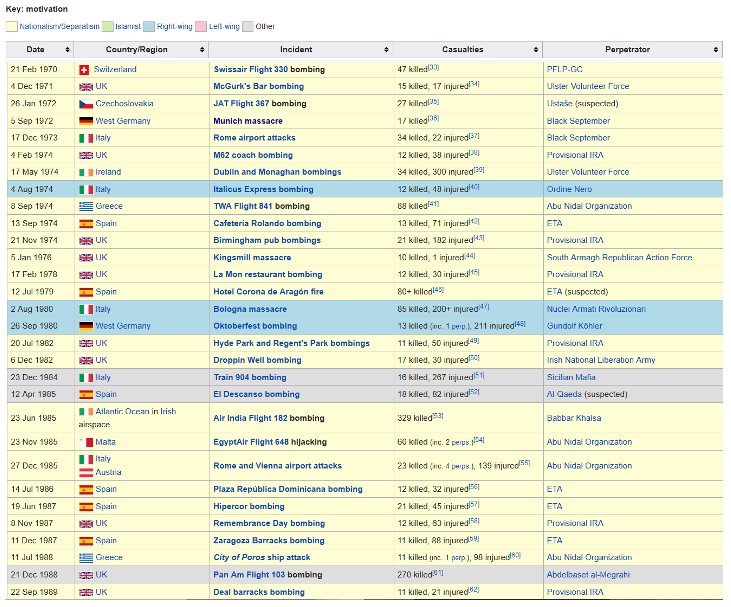This screenshot has height=607, width=731.
Task: Click UK flag in Deal barracks row
Action: tap(86, 593)
